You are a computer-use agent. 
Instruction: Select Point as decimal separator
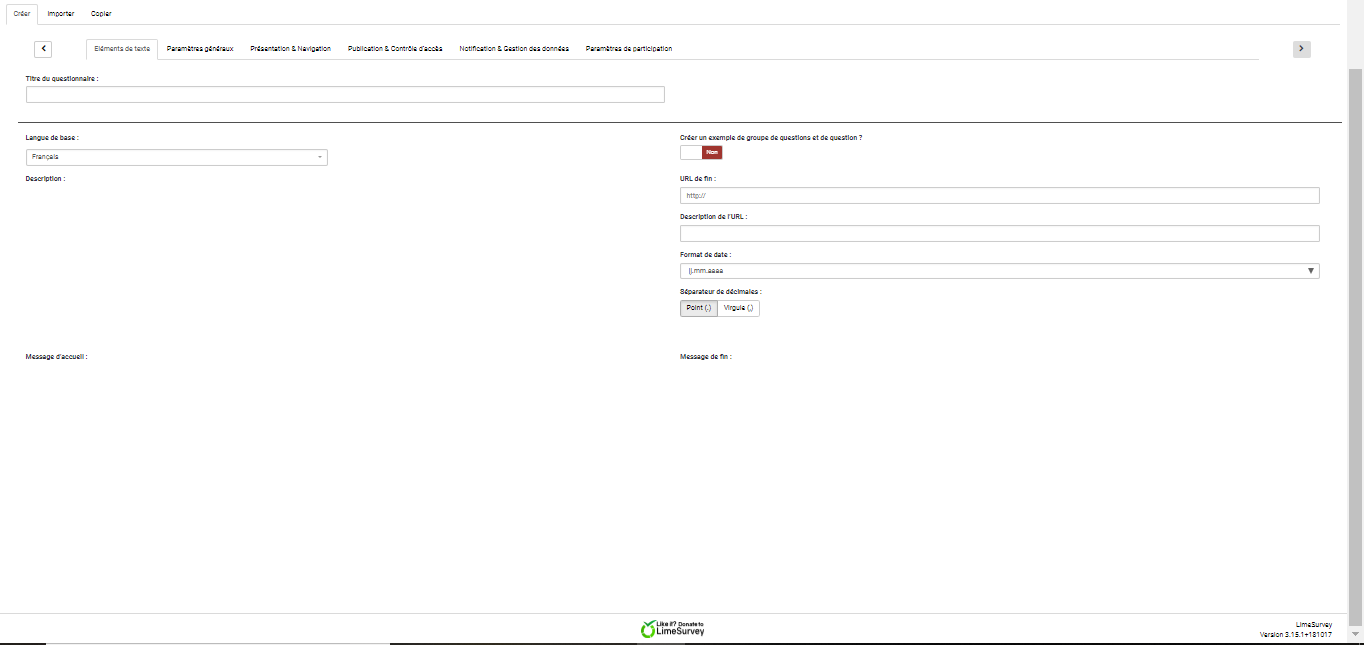point(698,308)
